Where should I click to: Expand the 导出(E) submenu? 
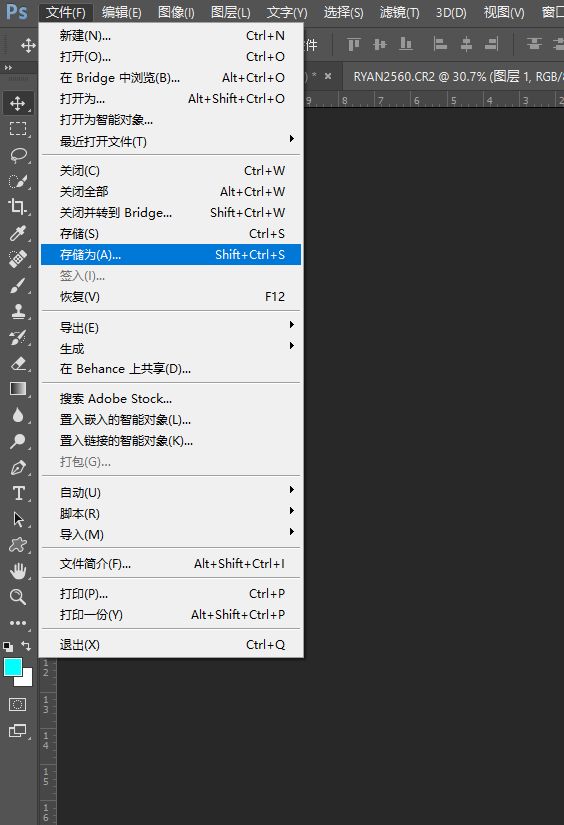click(x=172, y=327)
